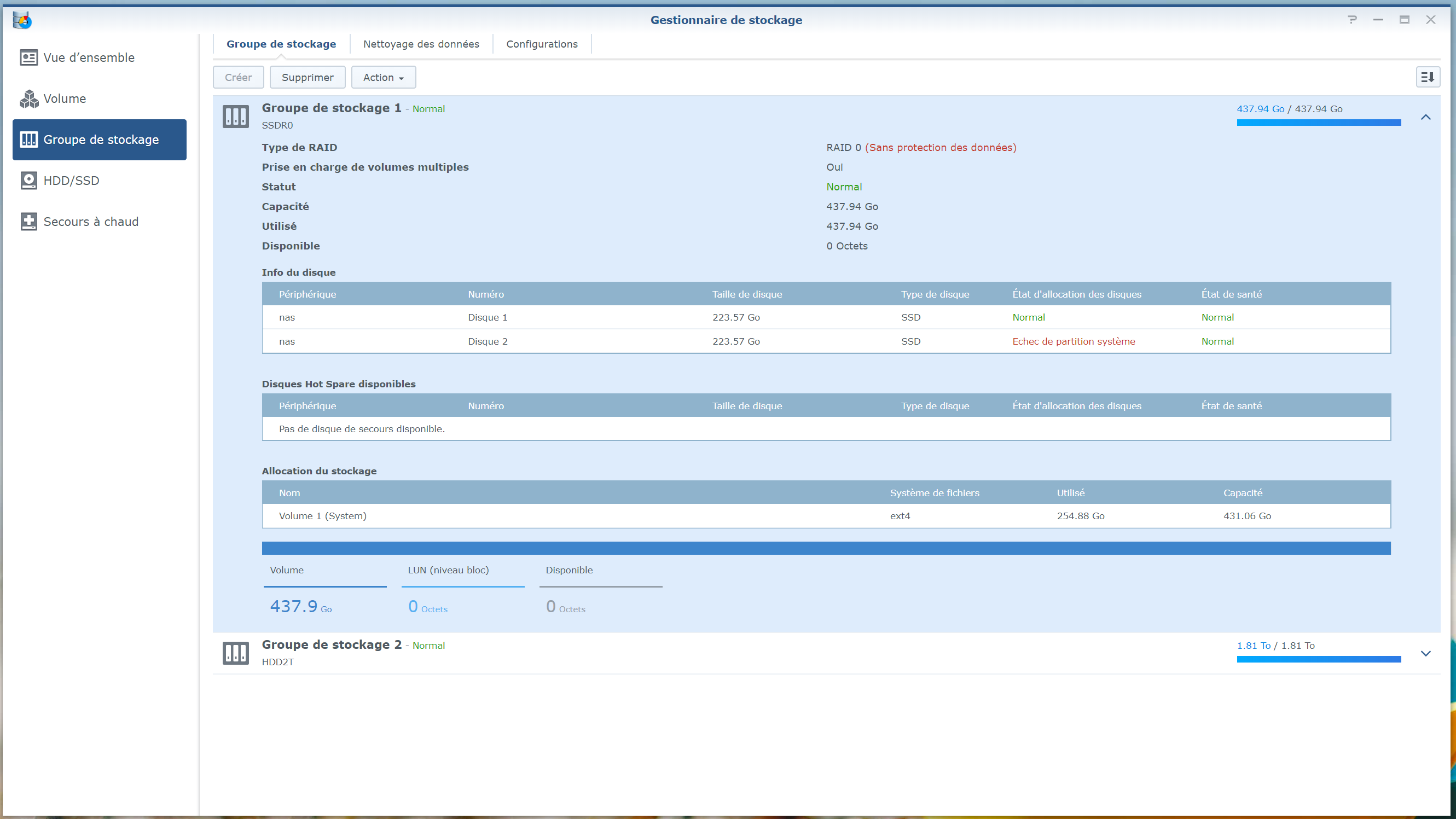Click the Créer button
This screenshot has height=819, width=1456.
pos(238,78)
